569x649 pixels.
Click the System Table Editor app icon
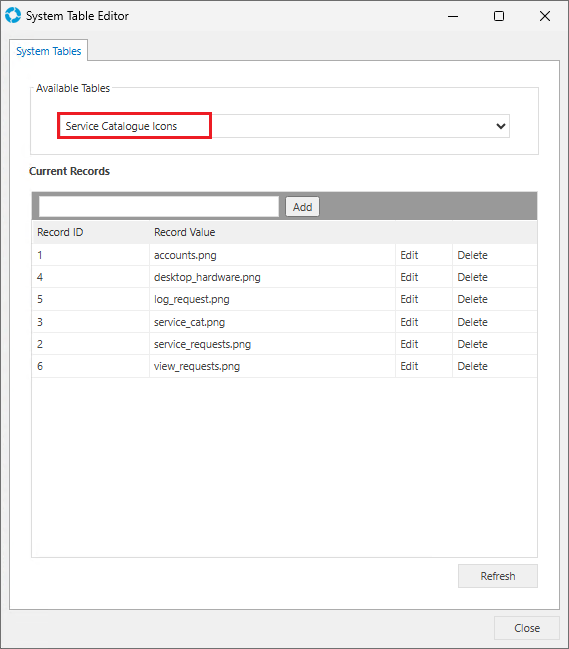tap(13, 15)
